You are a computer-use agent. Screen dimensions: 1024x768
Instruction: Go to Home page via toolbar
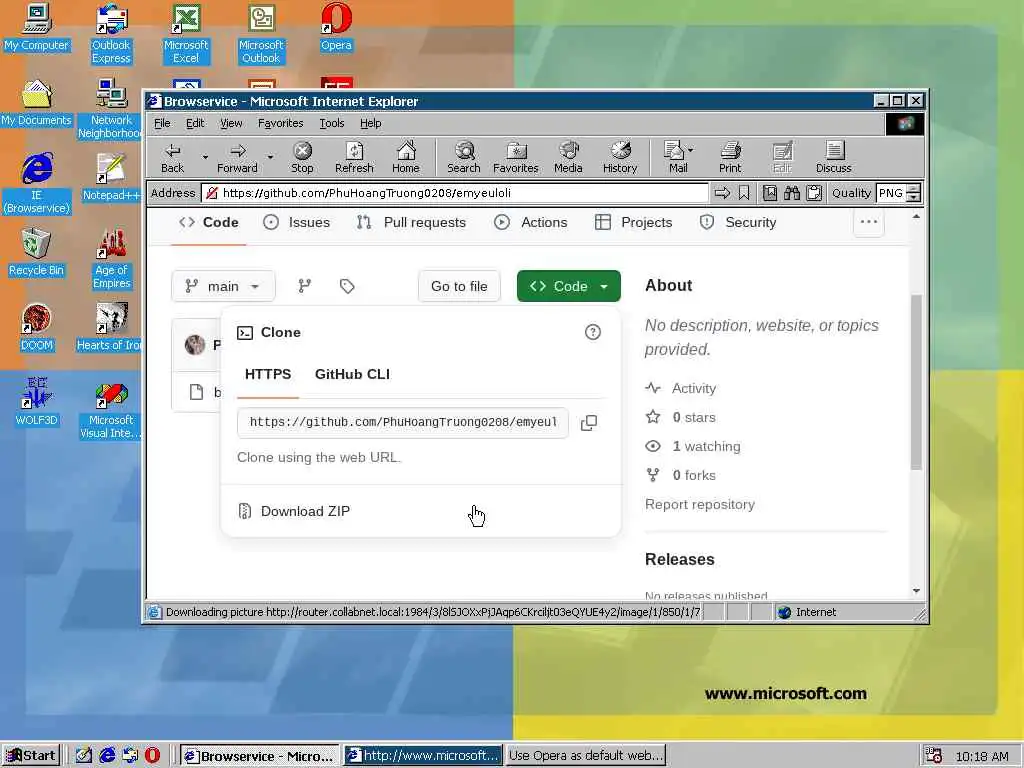(x=406, y=157)
